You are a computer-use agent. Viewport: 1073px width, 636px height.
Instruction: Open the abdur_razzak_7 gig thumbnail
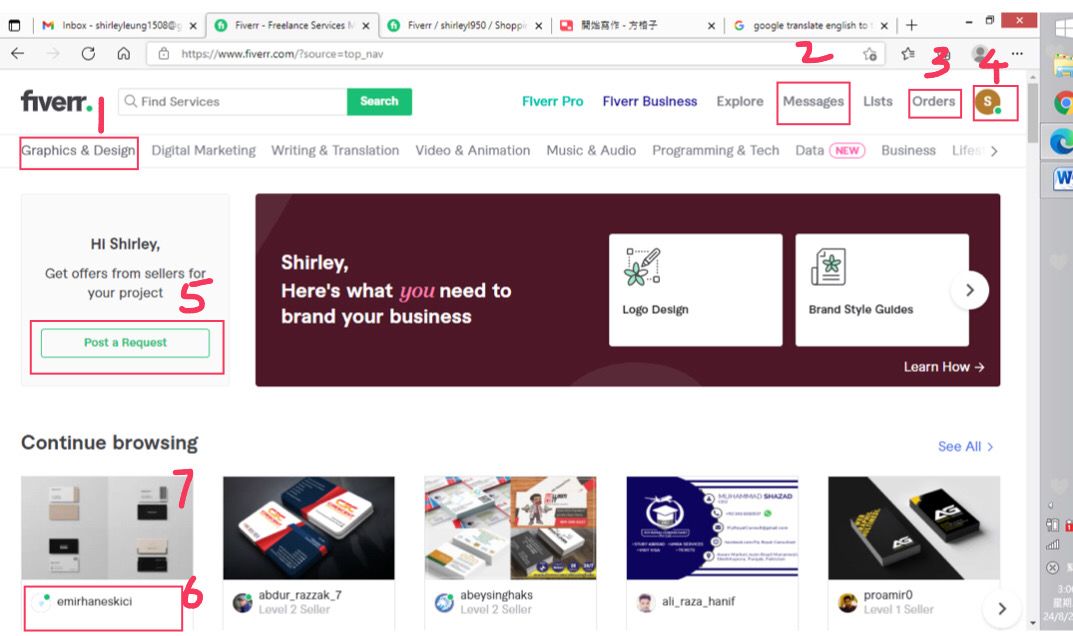(309, 528)
